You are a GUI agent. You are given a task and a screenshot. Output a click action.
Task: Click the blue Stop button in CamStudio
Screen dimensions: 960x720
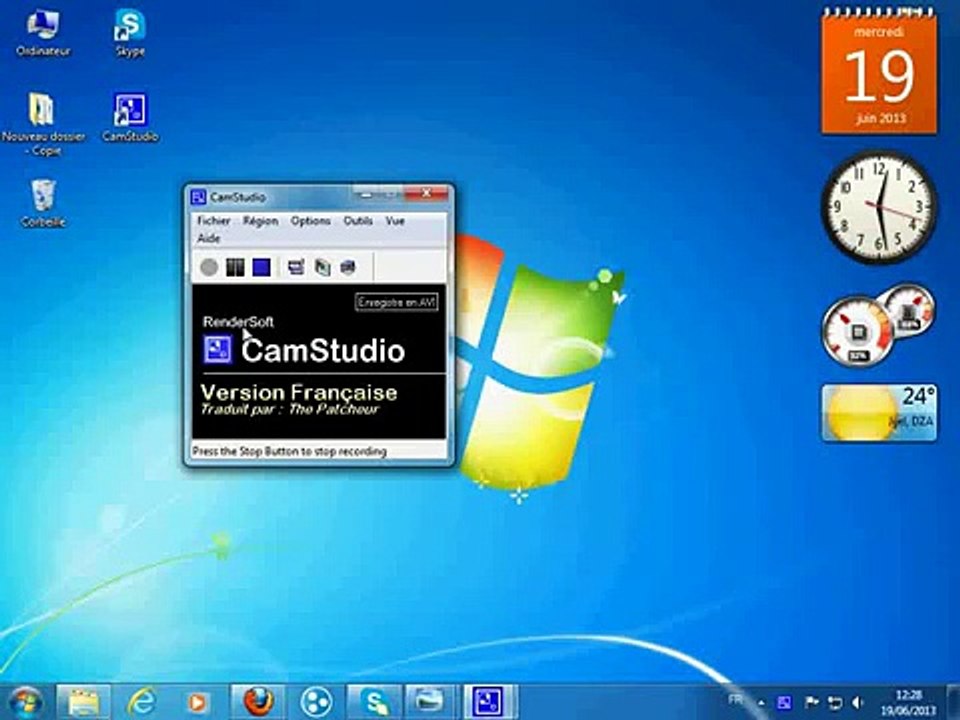click(261, 267)
